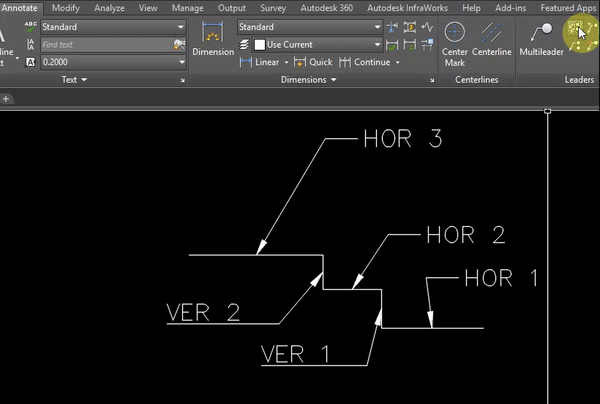The image size is (600, 404).
Task: Click the leader icon below the highlighted one
Action: pos(575,46)
